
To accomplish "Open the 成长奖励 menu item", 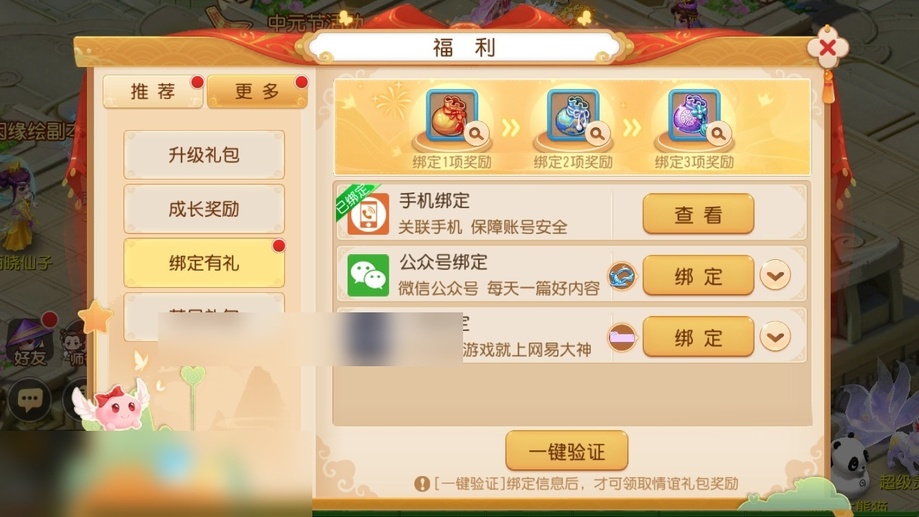I will [204, 209].
